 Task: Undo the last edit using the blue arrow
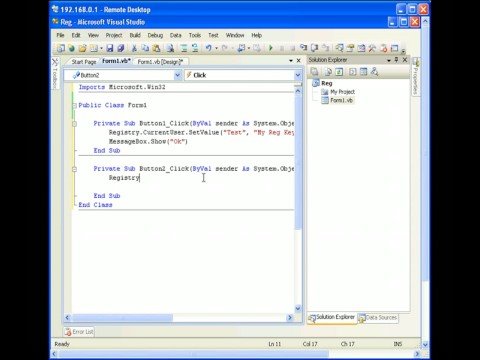tap(209, 48)
